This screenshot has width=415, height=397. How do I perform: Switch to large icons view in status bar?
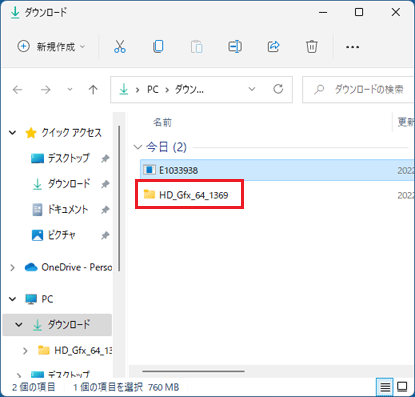click(403, 387)
